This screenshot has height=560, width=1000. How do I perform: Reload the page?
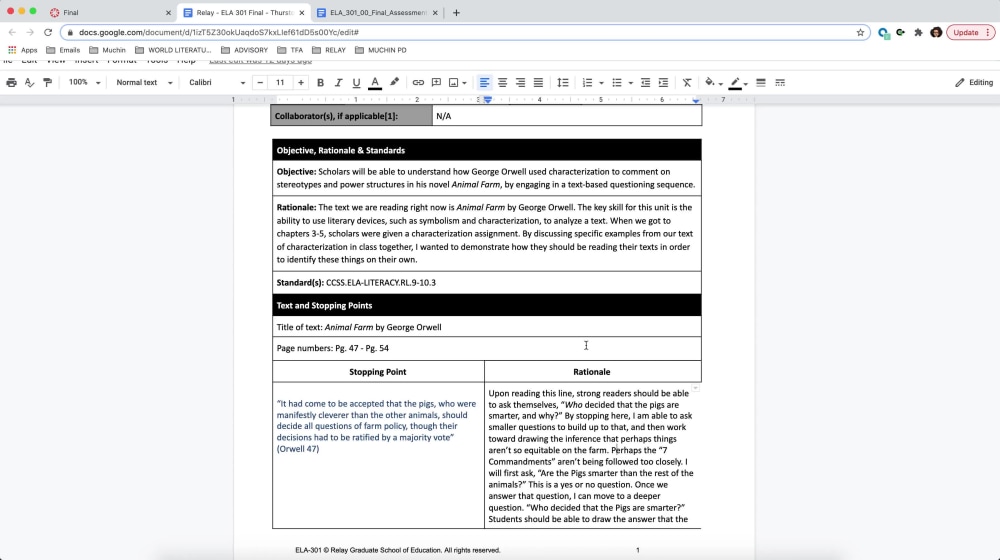click(x=48, y=32)
